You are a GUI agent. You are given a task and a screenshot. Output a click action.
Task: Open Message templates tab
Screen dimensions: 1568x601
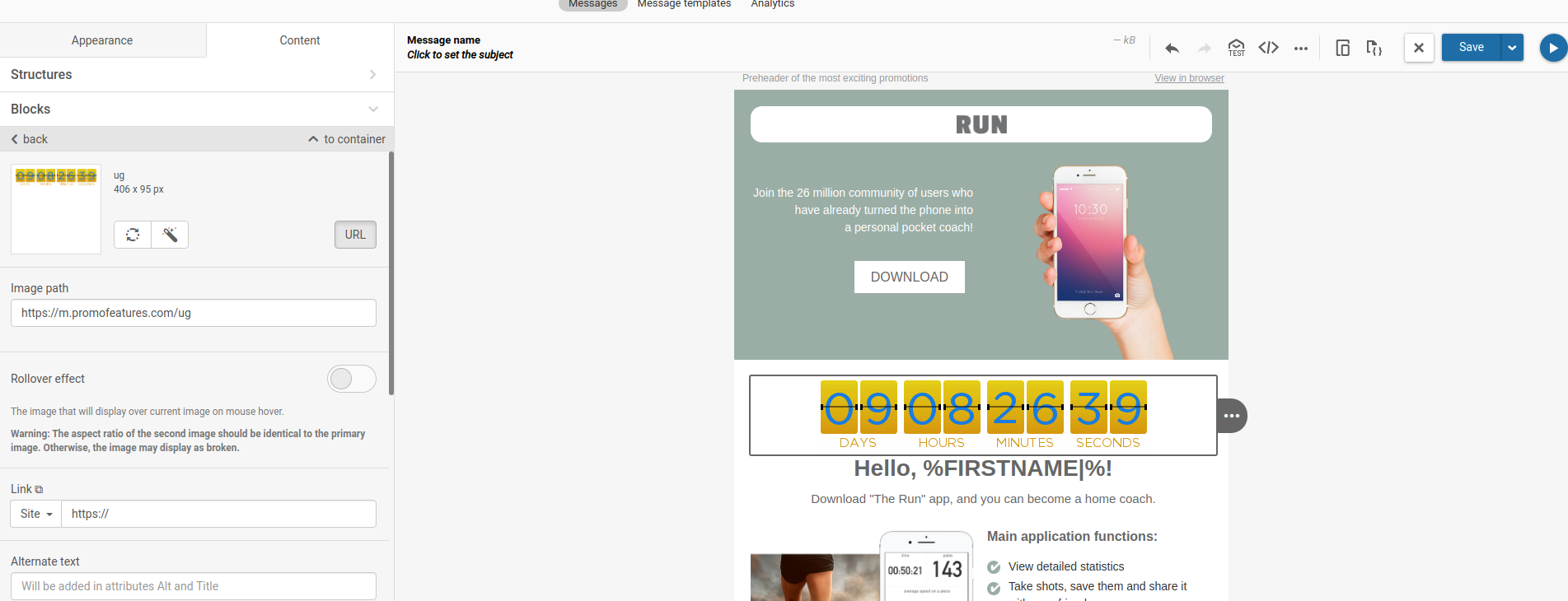point(684,4)
